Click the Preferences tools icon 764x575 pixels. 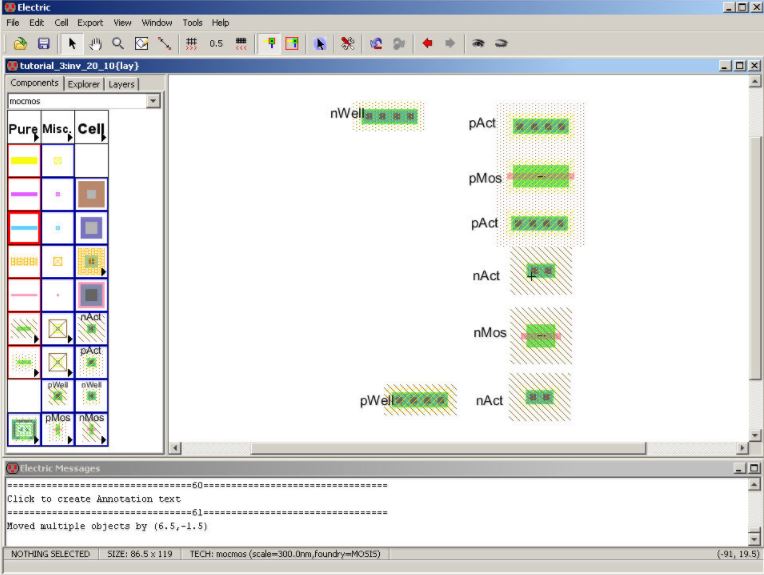pyautogui.click(x=348, y=44)
